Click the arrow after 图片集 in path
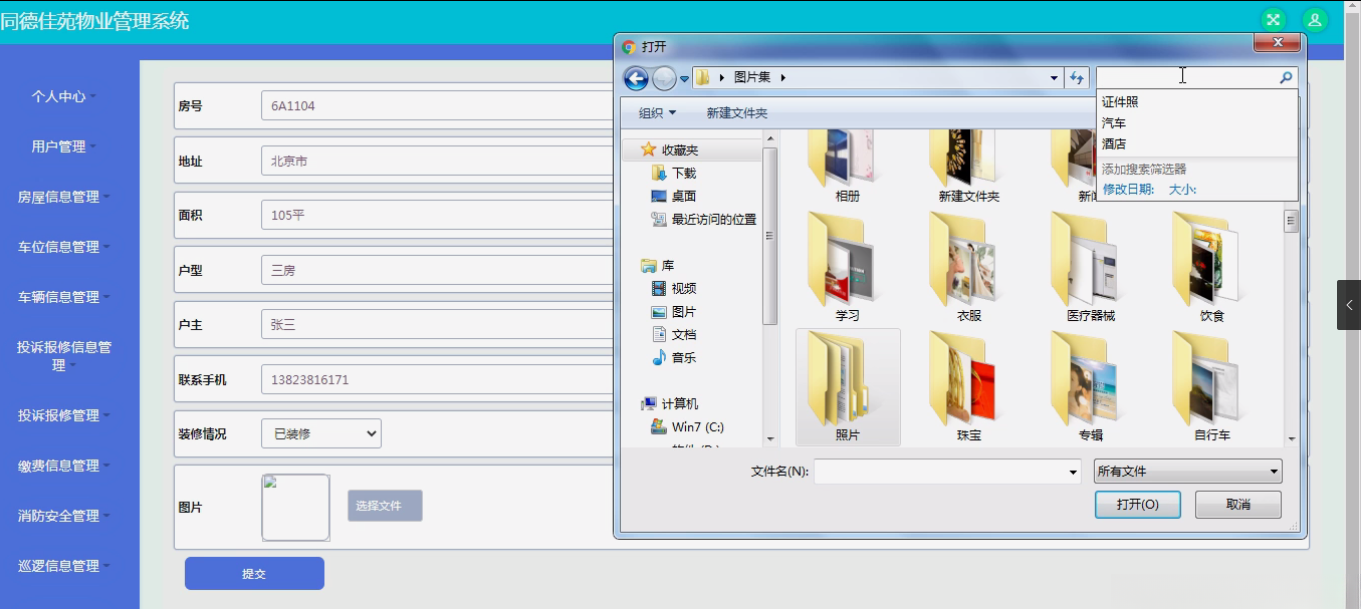Image resolution: width=1361 pixels, height=609 pixels. pyautogui.click(x=783, y=77)
